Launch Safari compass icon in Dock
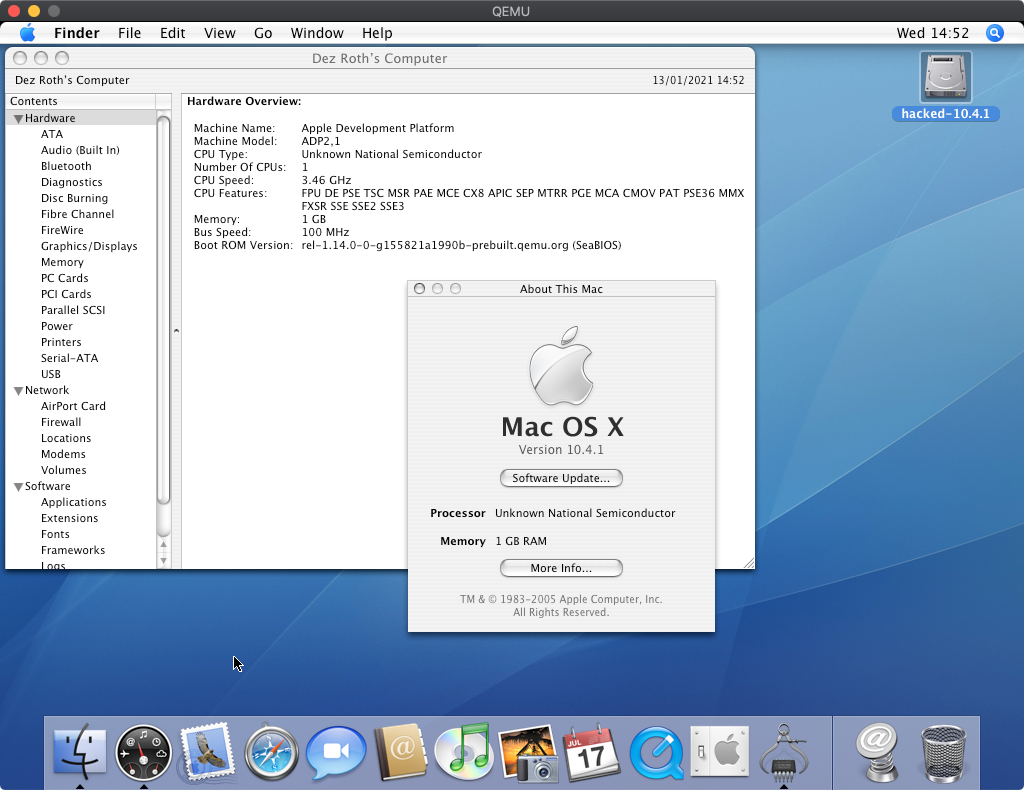 pos(272,753)
